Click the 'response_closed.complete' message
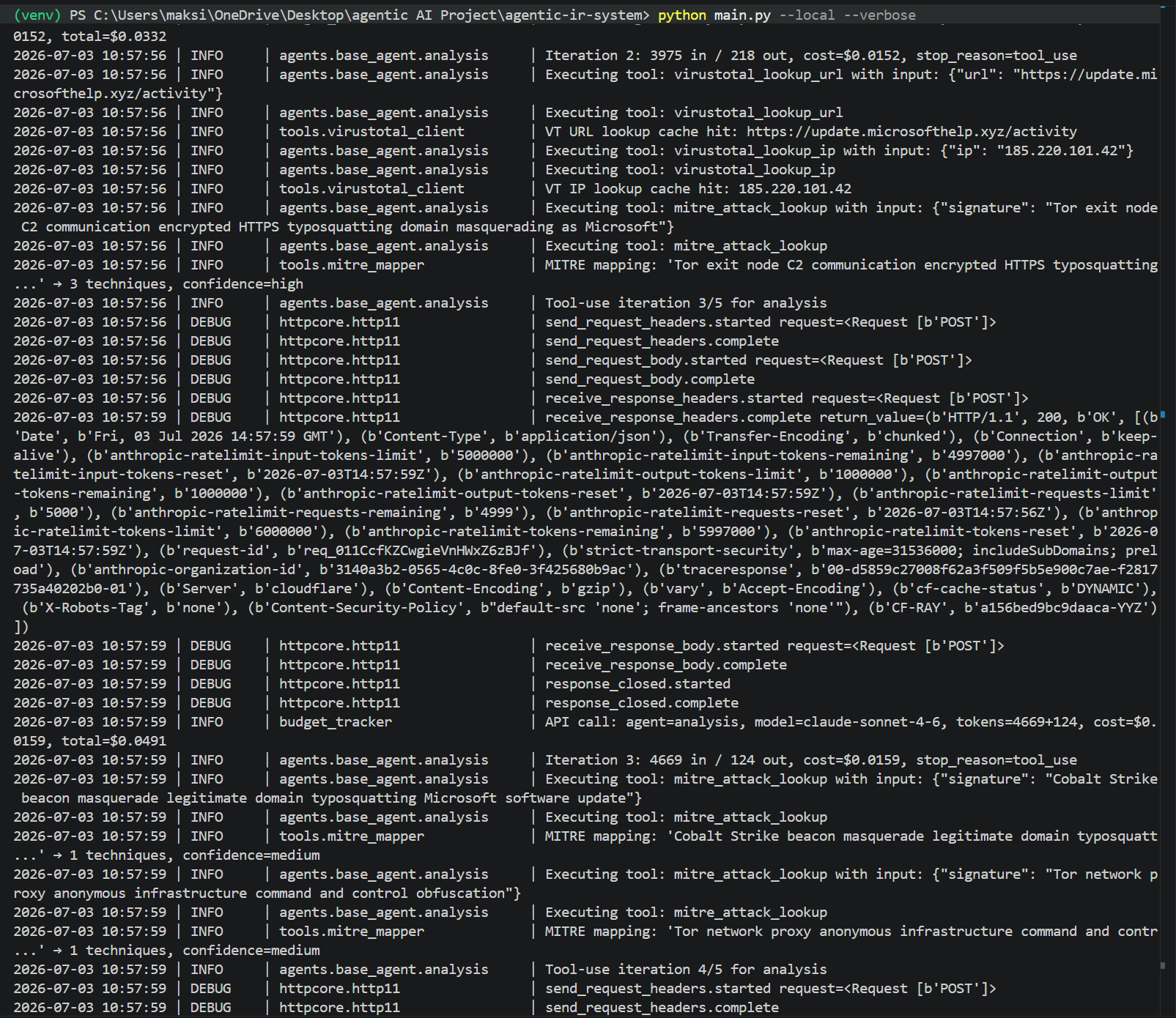 point(642,702)
